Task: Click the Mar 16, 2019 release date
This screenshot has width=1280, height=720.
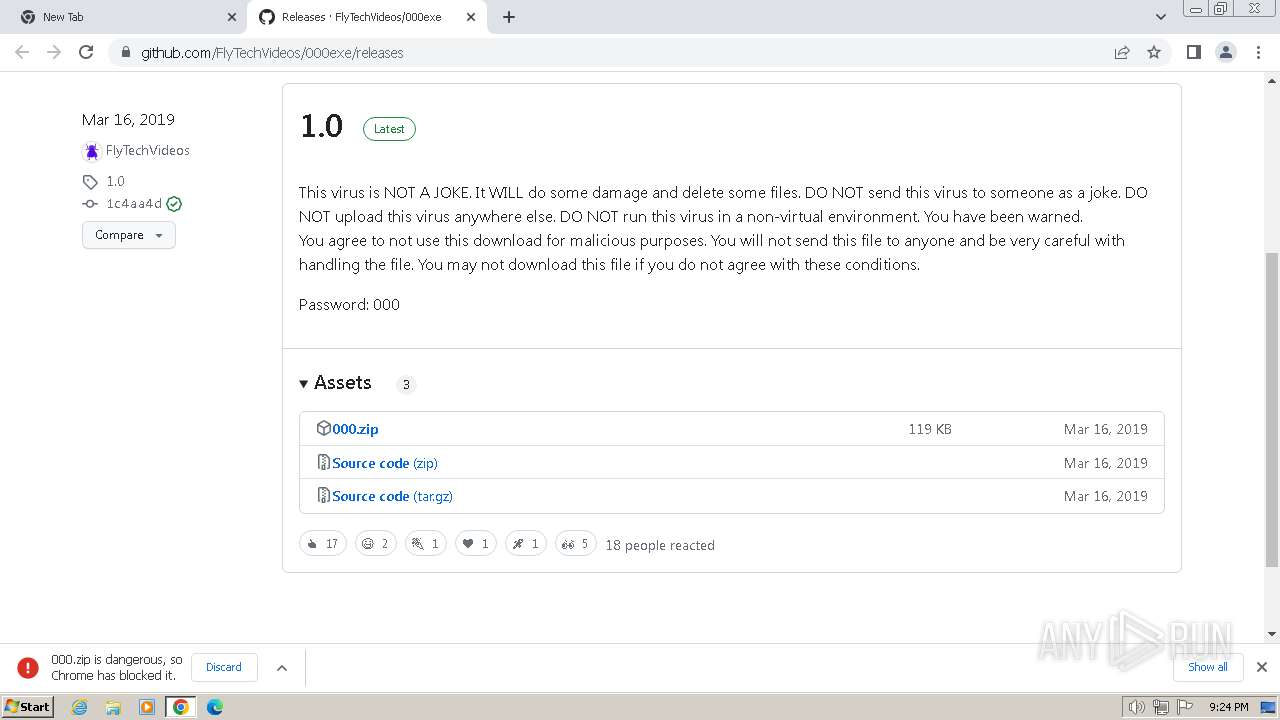Action: point(128,120)
